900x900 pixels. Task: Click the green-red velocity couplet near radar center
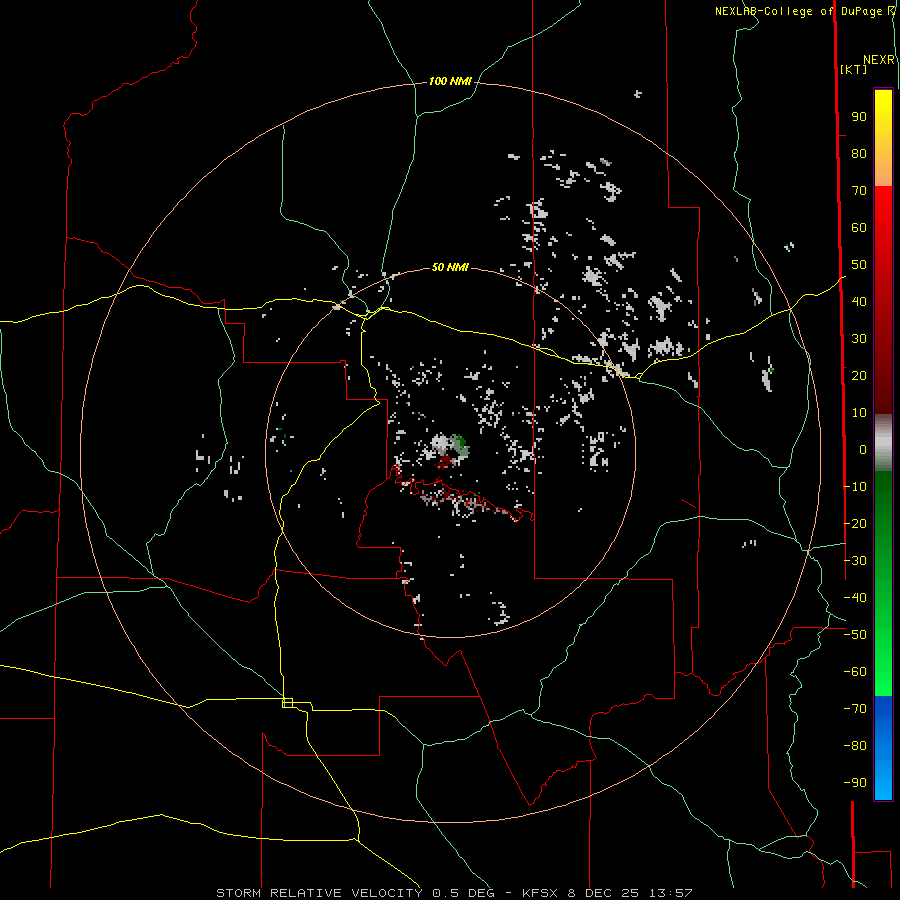pyautogui.click(x=450, y=451)
